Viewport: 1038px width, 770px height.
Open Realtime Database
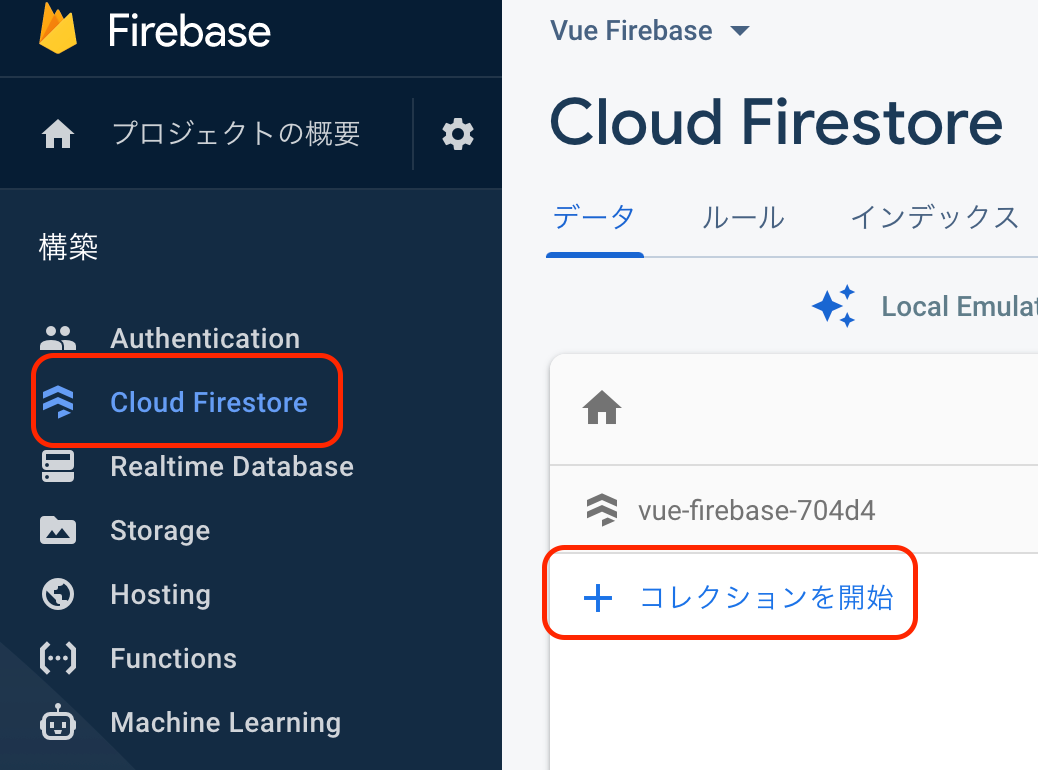pos(231,466)
